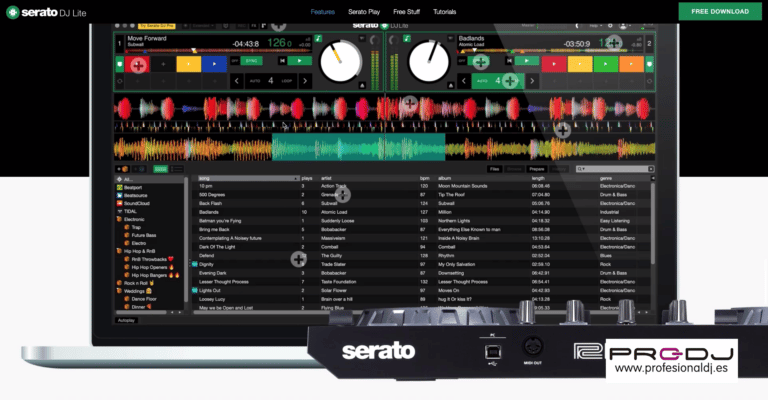Click the add crate icon in library
This screenshot has width=768, height=400.
click(122, 169)
